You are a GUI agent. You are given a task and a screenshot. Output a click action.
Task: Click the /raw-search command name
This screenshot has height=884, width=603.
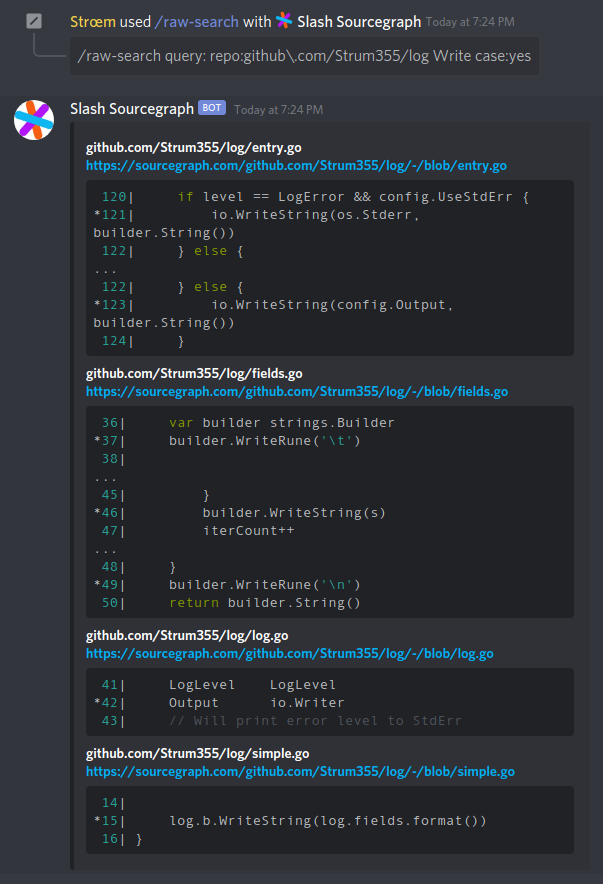click(x=197, y=22)
